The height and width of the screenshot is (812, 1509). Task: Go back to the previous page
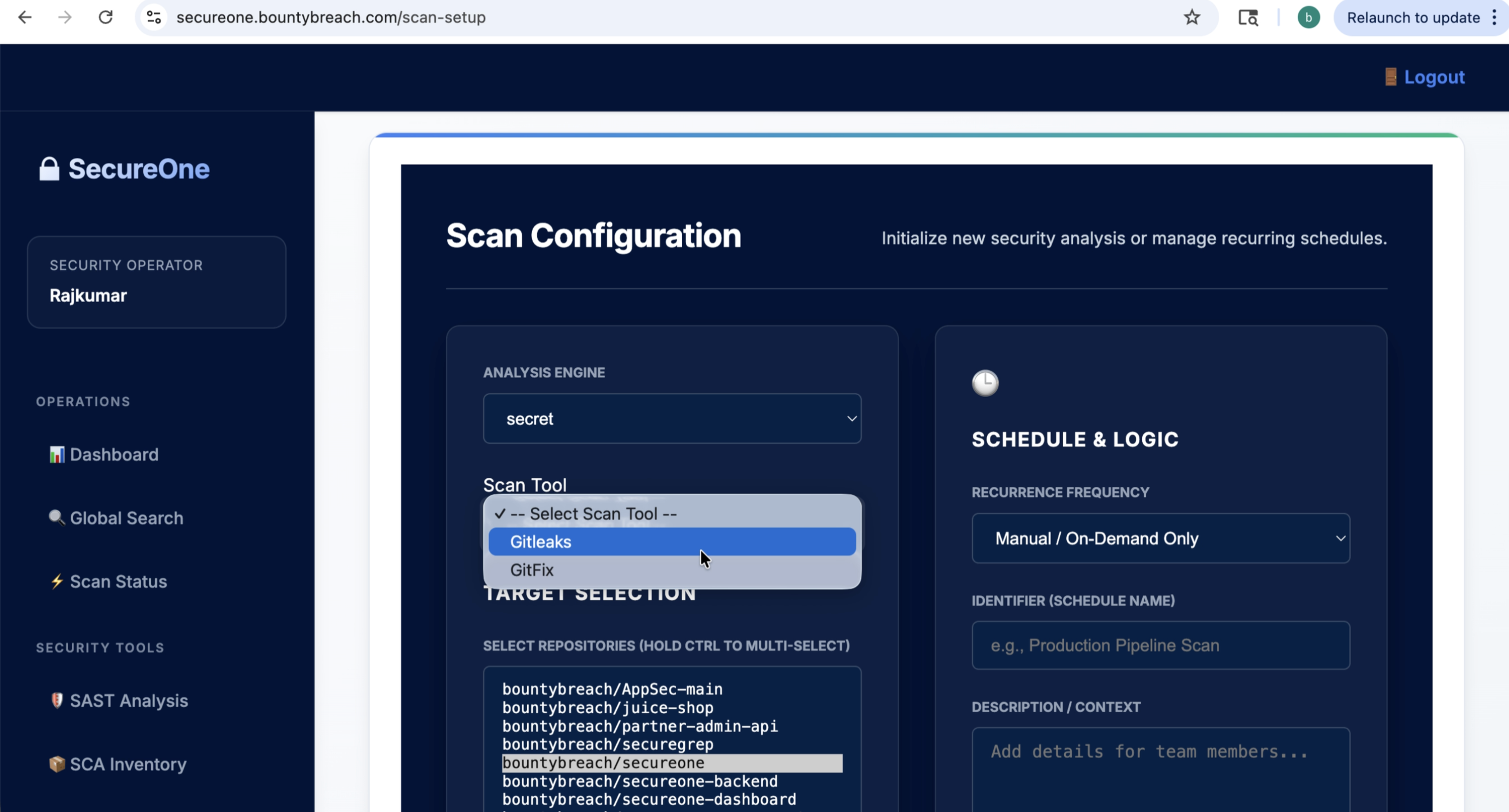click(x=25, y=17)
